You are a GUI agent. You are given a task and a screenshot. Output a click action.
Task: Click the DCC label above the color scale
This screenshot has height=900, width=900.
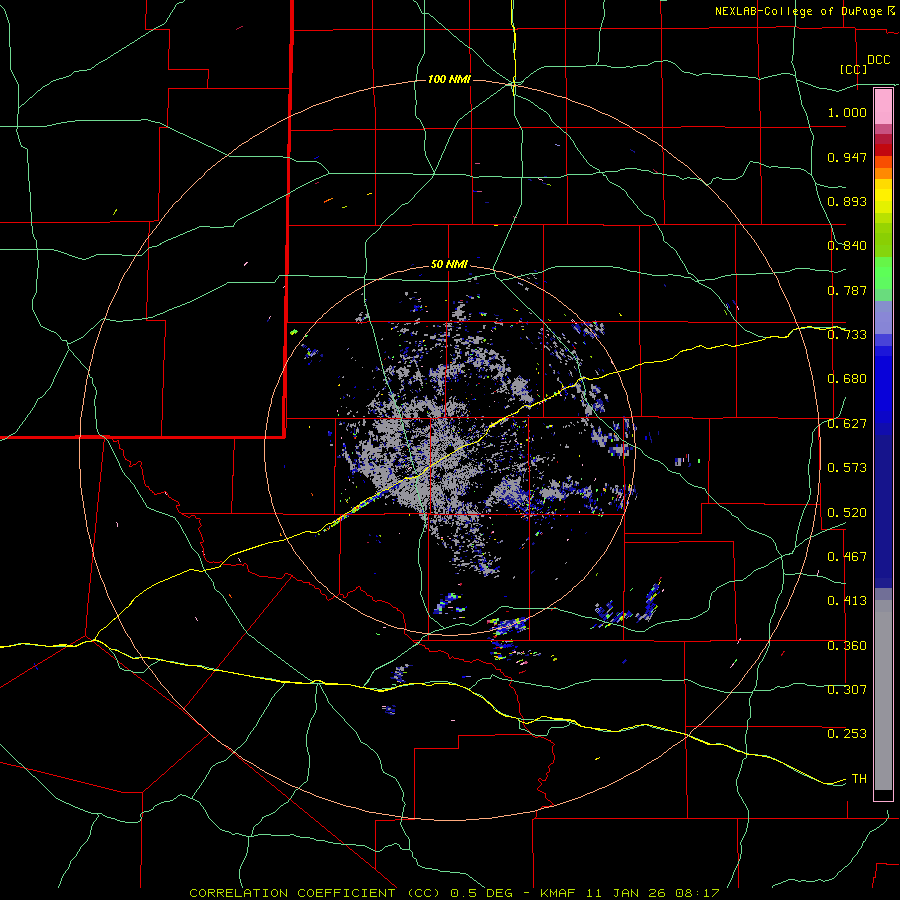tap(878, 60)
